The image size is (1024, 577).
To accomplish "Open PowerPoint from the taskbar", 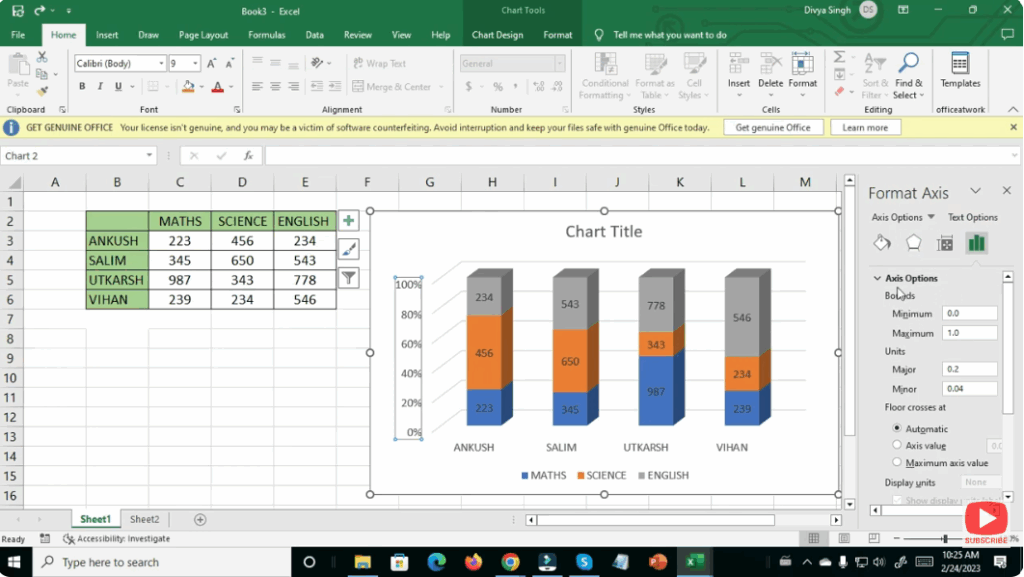I will pyautogui.click(x=657, y=562).
